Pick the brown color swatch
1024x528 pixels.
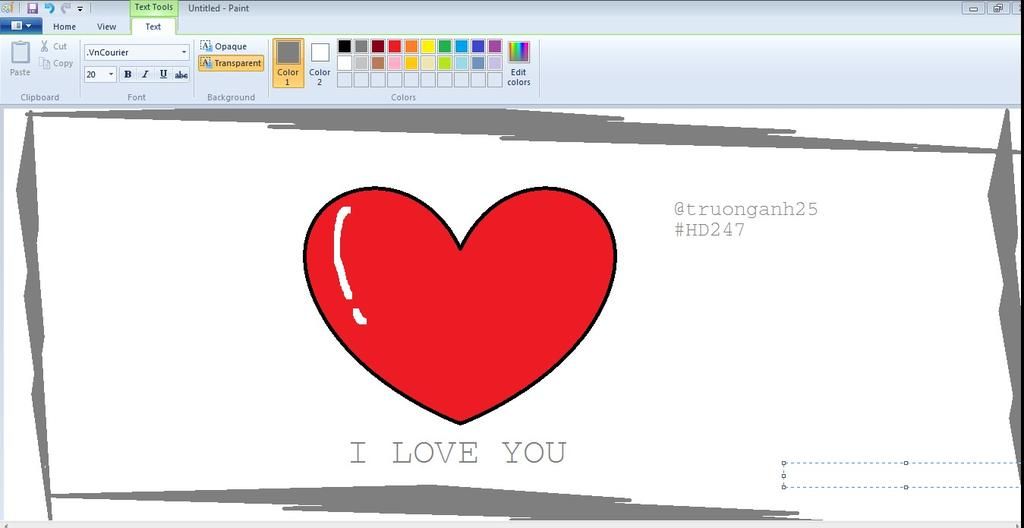378,63
